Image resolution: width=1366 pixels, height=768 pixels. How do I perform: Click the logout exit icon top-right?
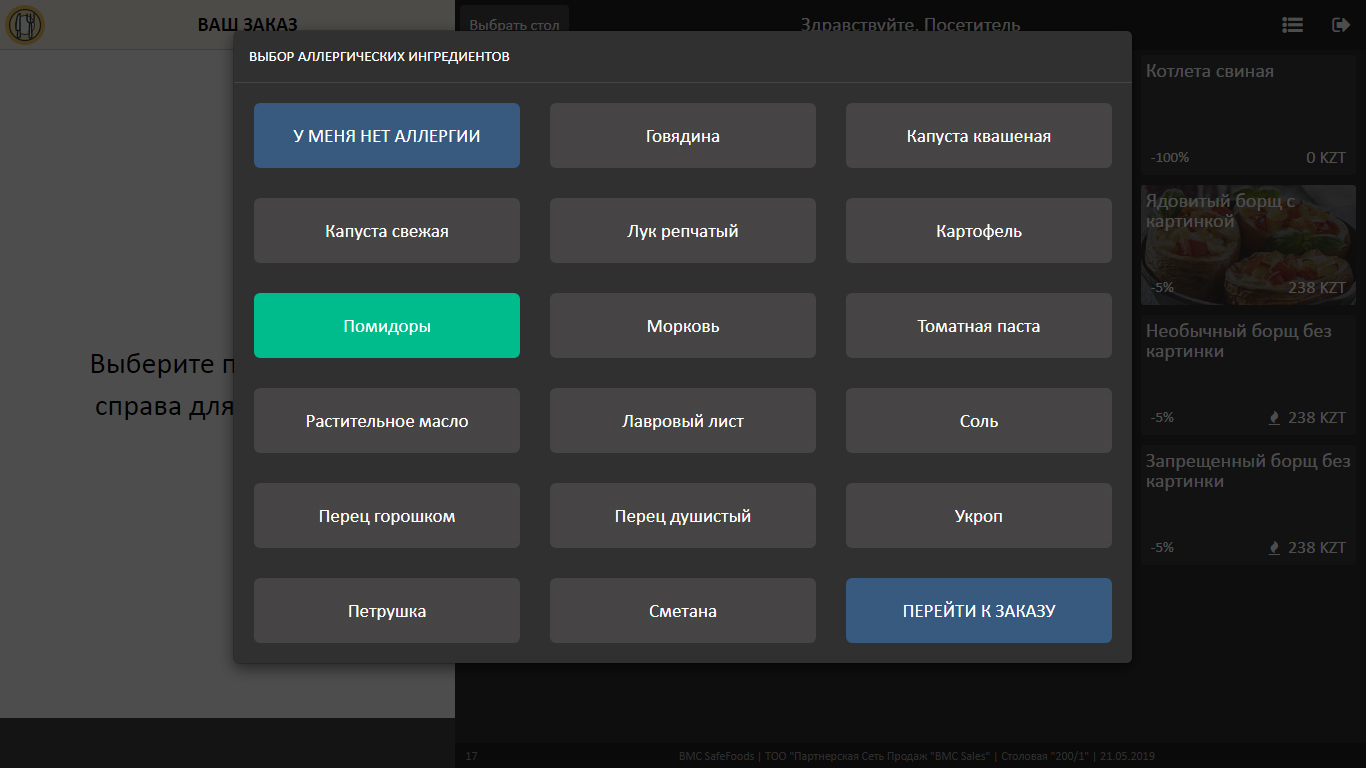click(1341, 25)
